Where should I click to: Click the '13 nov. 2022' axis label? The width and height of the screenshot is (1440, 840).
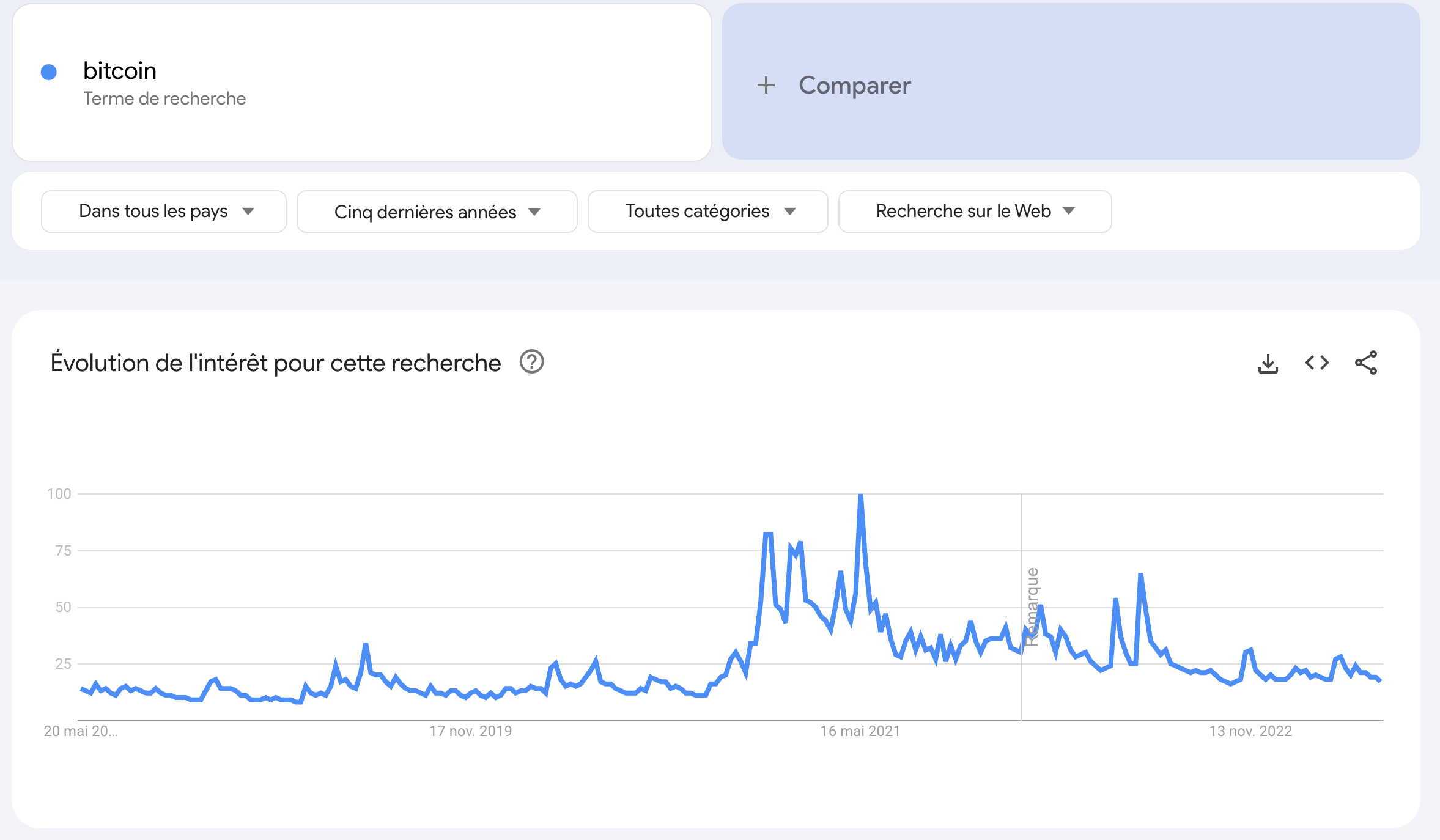(x=1250, y=731)
